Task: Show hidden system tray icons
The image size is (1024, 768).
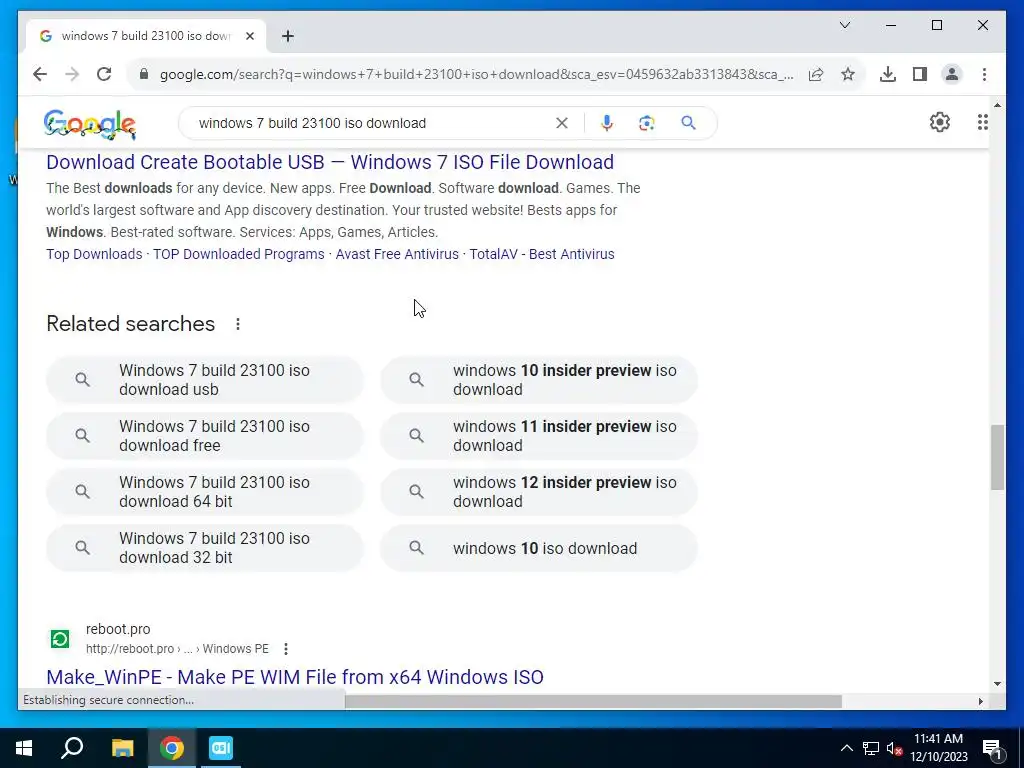Action: [846, 748]
